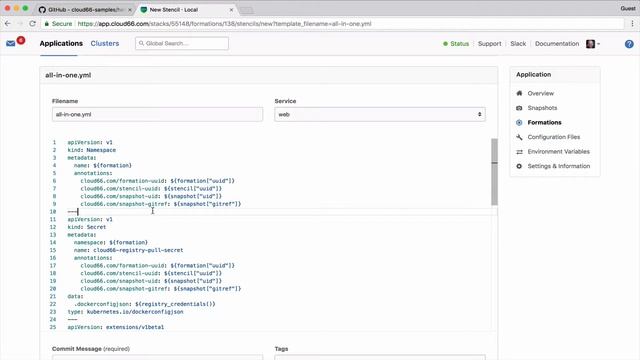Click the Snapshots camera icon
The image size is (640, 360).
coord(519,108)
